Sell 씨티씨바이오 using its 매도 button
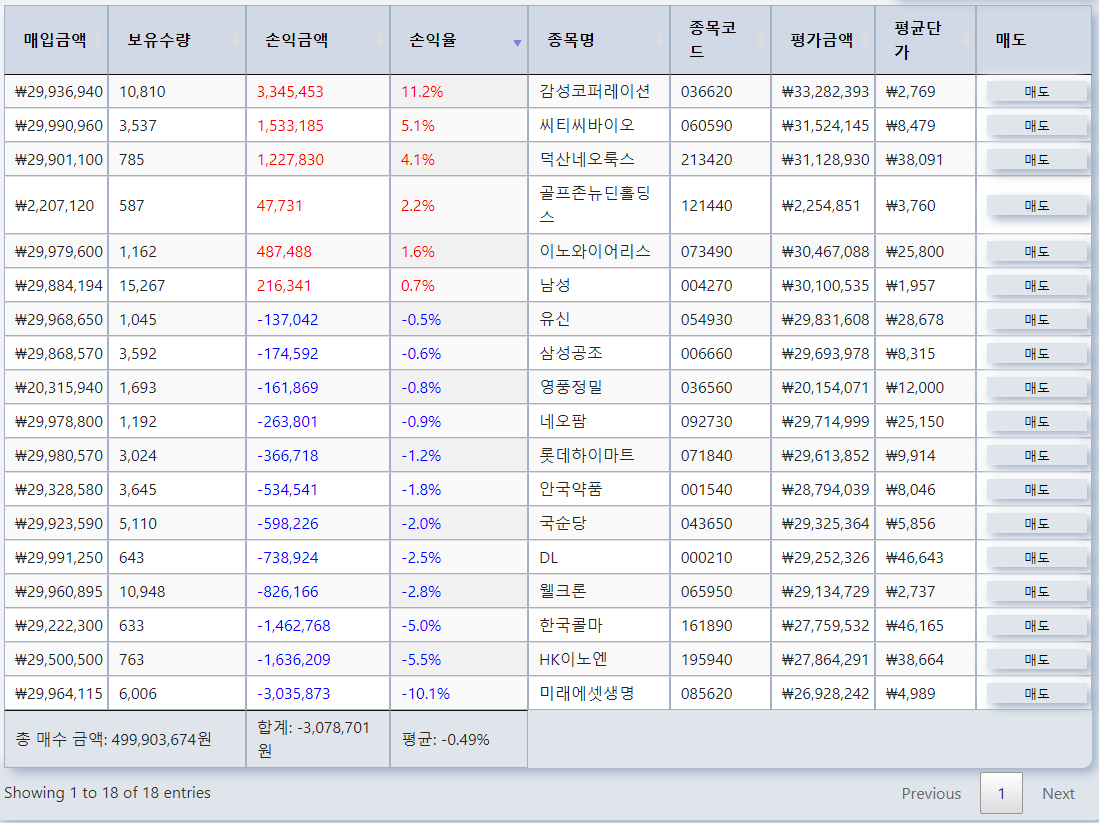The width and height of the screenshot is (1099, 823). [1037, 125]
